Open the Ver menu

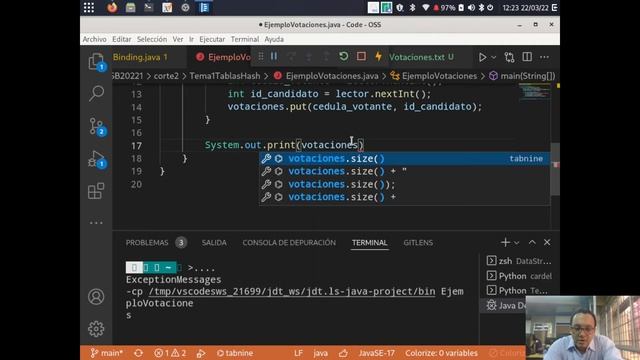pos(178,39)
